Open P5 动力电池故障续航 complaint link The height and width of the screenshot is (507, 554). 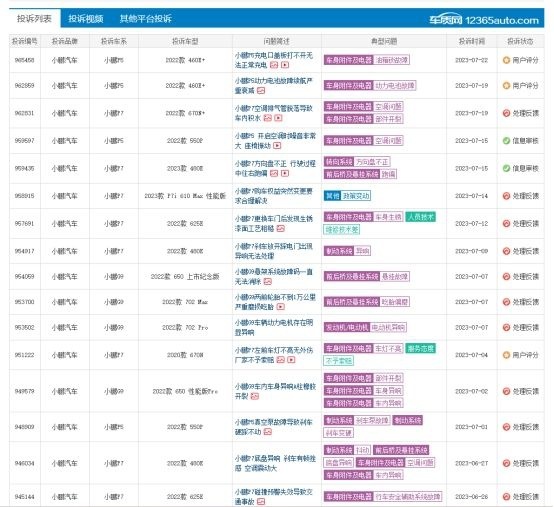click(274, 86)
